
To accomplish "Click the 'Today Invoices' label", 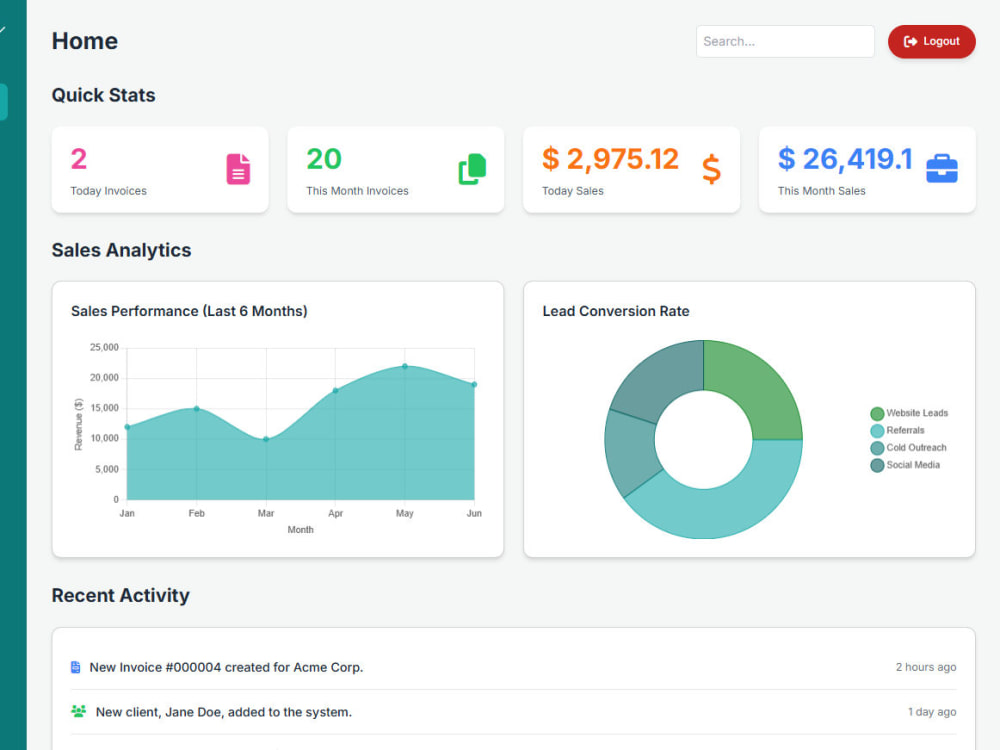I will [x=108, y=191].
